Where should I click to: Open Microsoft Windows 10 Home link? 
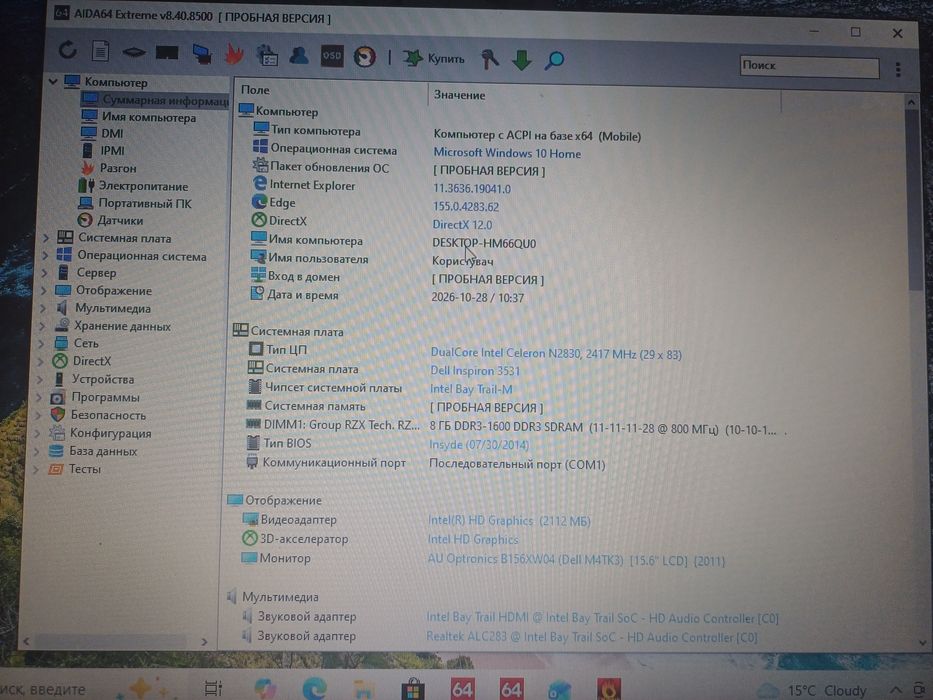[507, 153]
